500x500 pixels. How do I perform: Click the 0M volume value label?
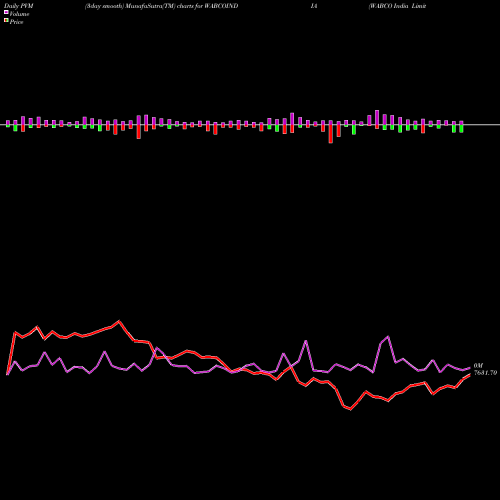pos(478,366)
